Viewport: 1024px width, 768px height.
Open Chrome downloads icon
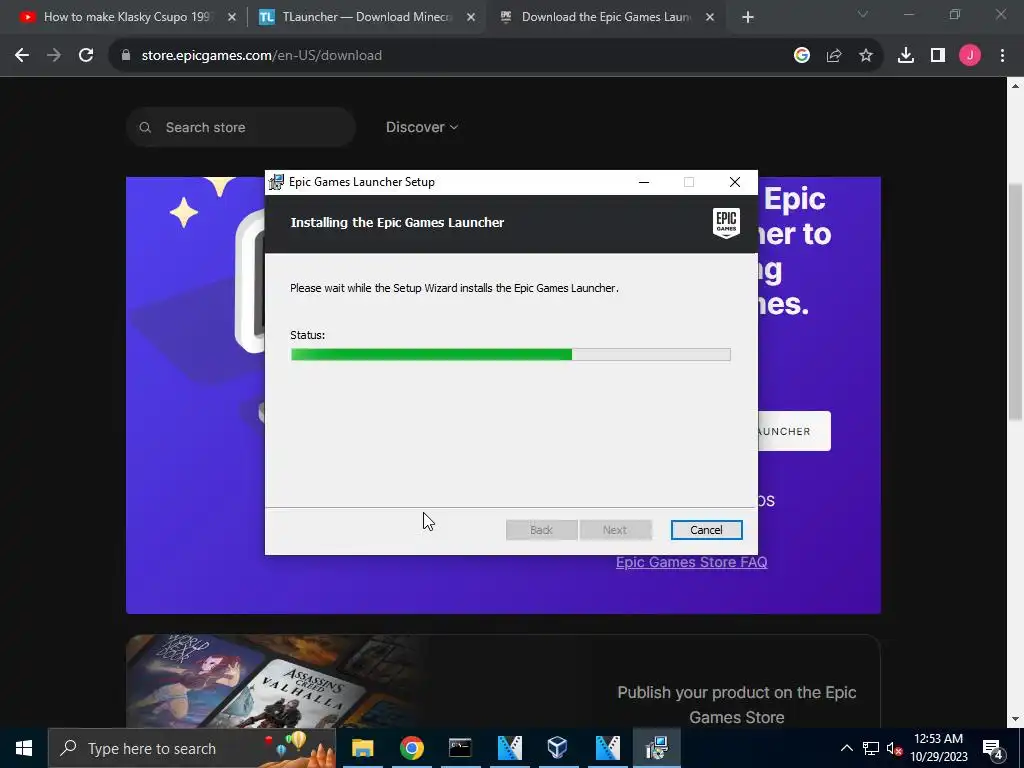point(906,56)
